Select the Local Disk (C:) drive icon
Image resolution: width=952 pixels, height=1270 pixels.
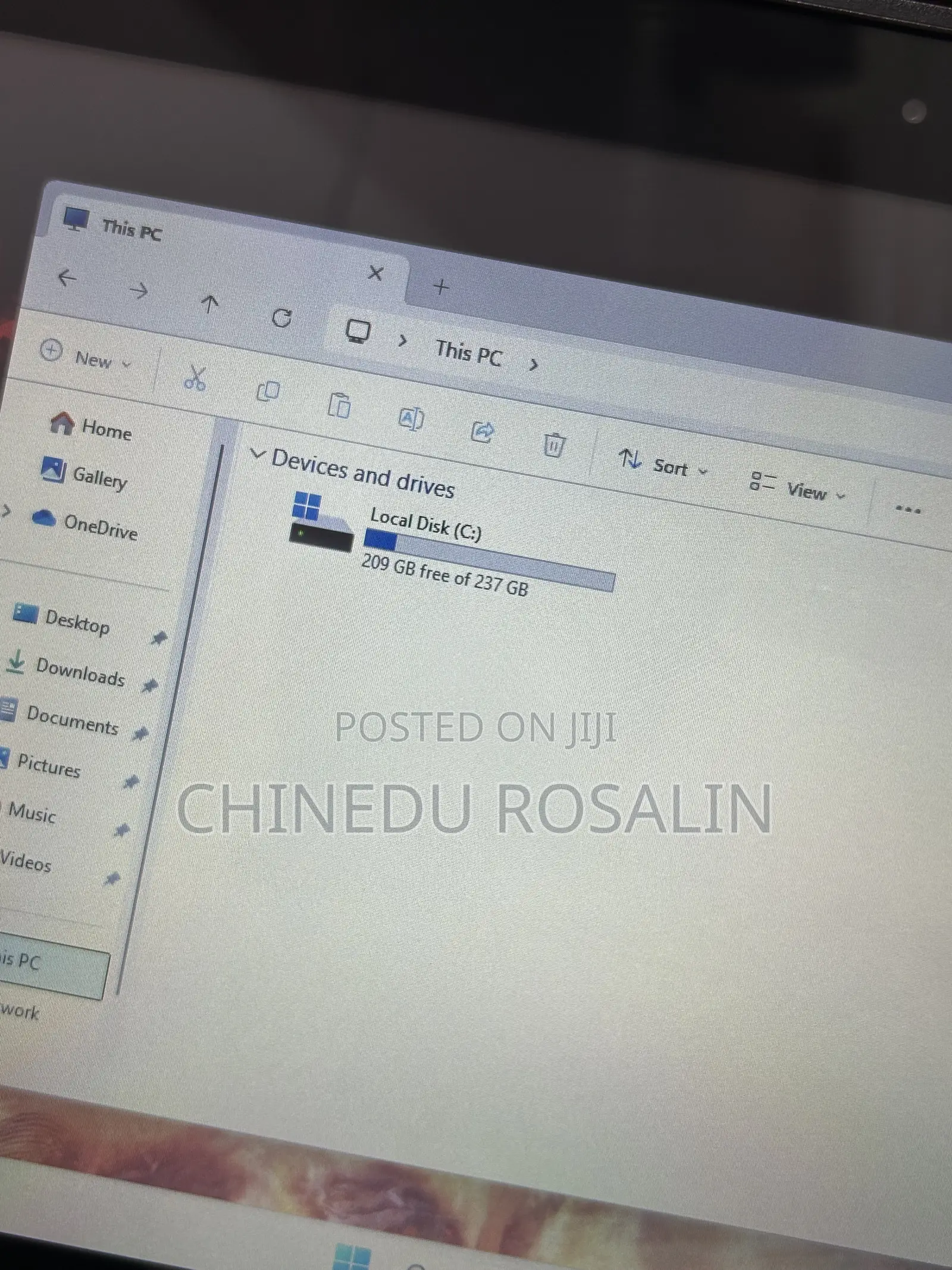click(321, 522)
